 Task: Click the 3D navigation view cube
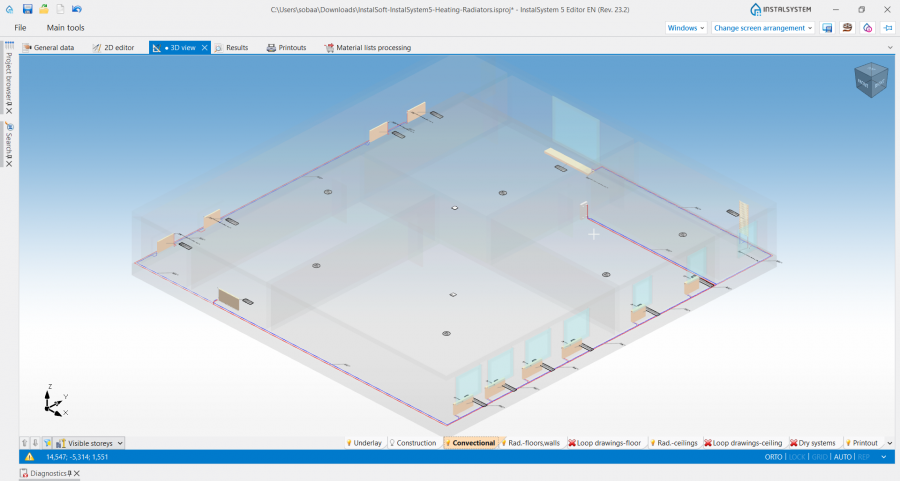click(x=868, y=81)
